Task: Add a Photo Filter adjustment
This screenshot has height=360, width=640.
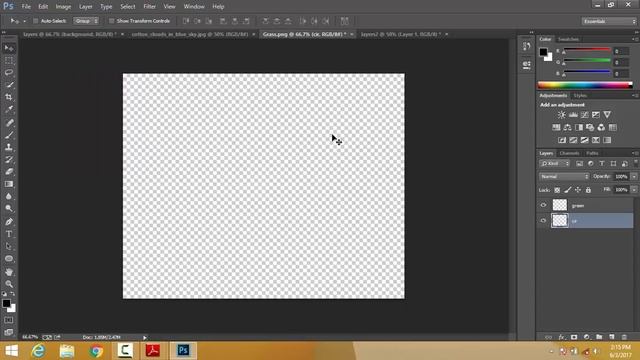Action: pos(590,127)
